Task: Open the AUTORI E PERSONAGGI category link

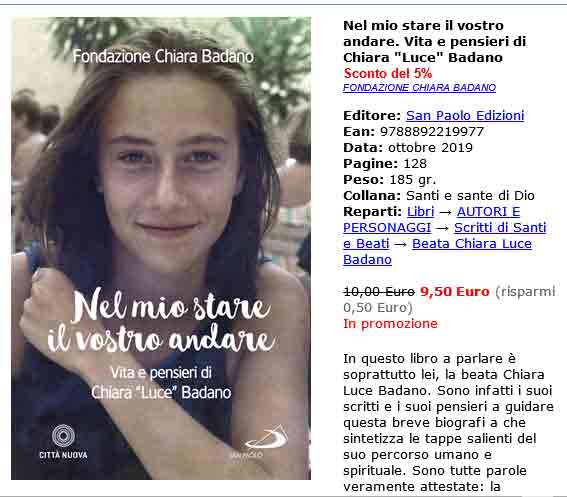Action: point(432,220)
